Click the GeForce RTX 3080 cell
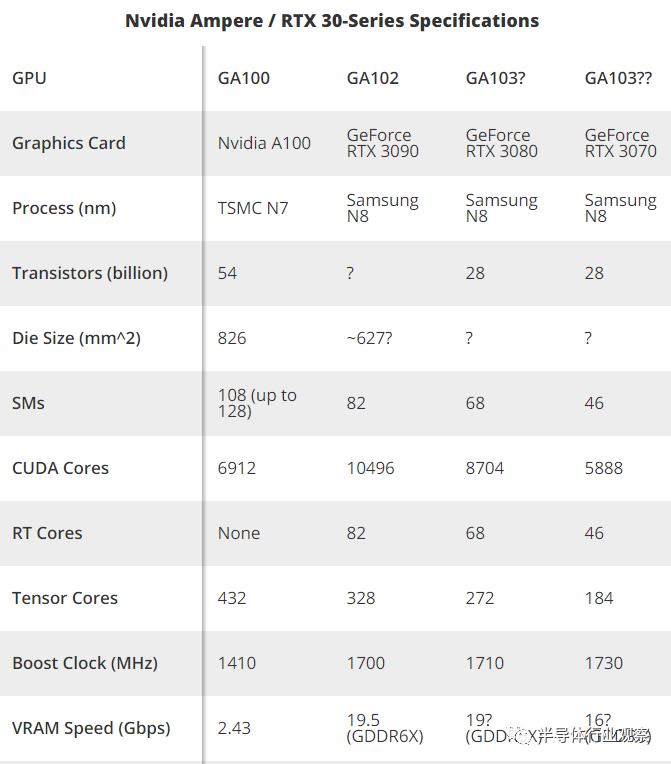This screenshot has height=764, width=671. (501, 143)
